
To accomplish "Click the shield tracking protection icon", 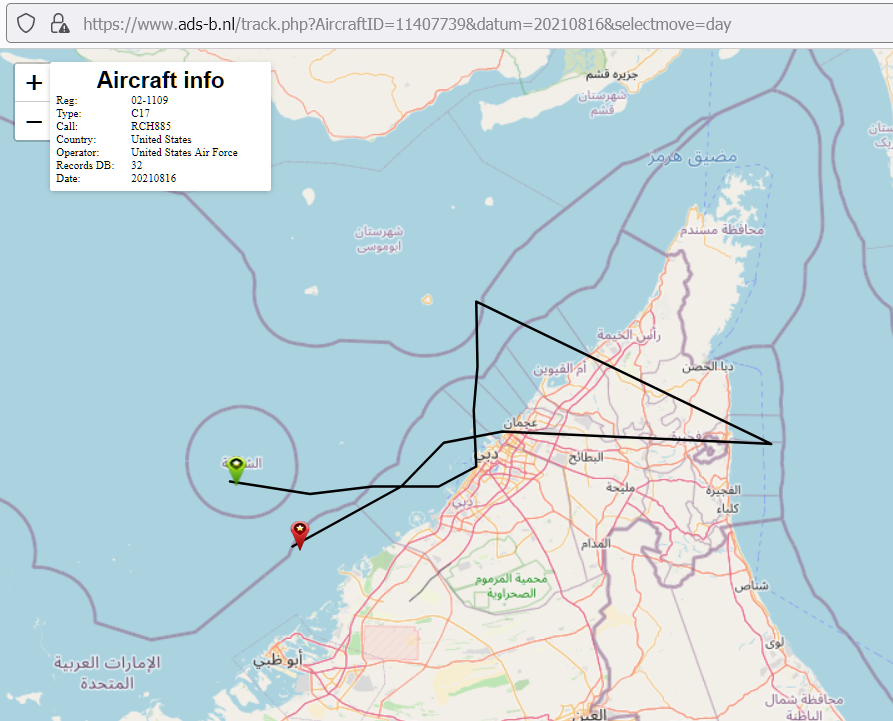I will (x=26, y=24).
